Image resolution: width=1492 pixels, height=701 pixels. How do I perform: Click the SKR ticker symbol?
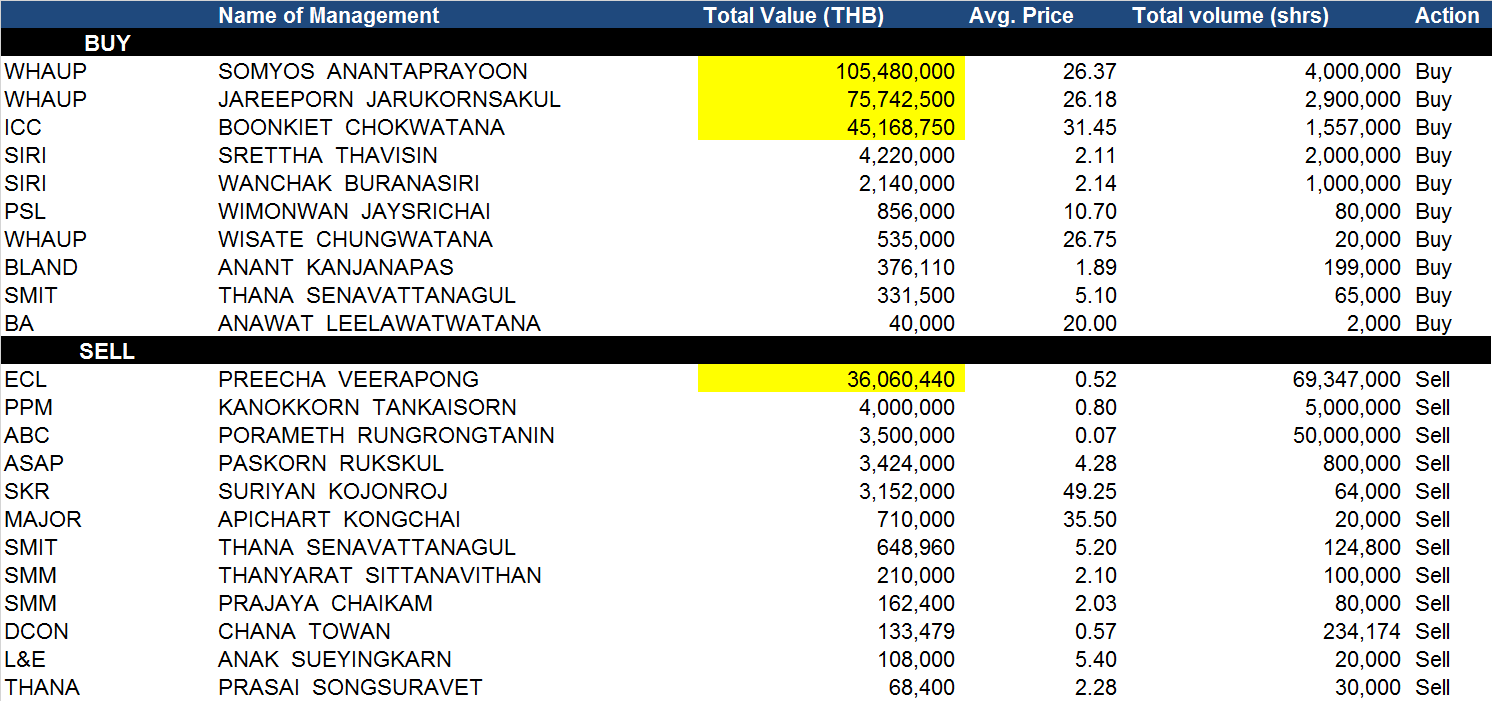pos(27,491)
